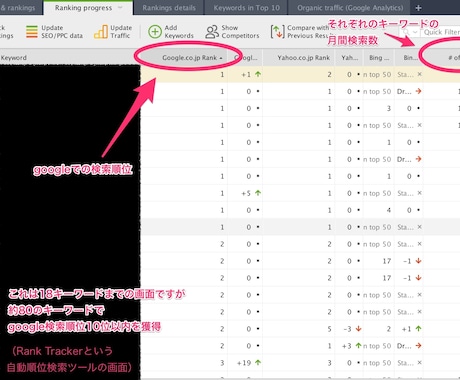Click Compare with Previous Results icon
The width and height of the screenshot is (460, 380).
[278, 32]
